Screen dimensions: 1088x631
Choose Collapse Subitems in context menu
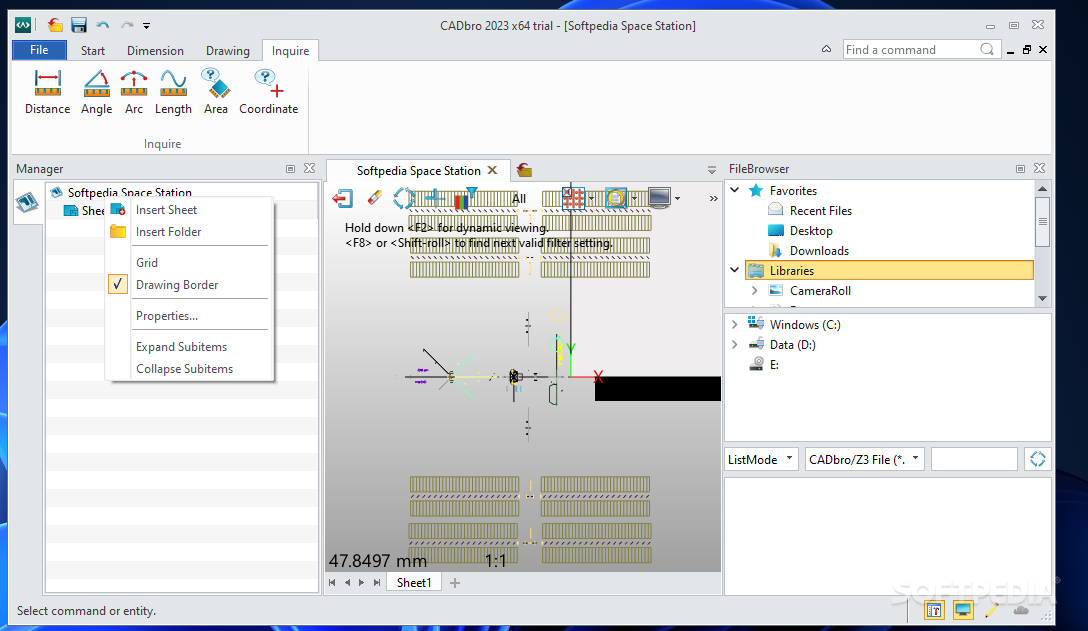pos(189,369)
